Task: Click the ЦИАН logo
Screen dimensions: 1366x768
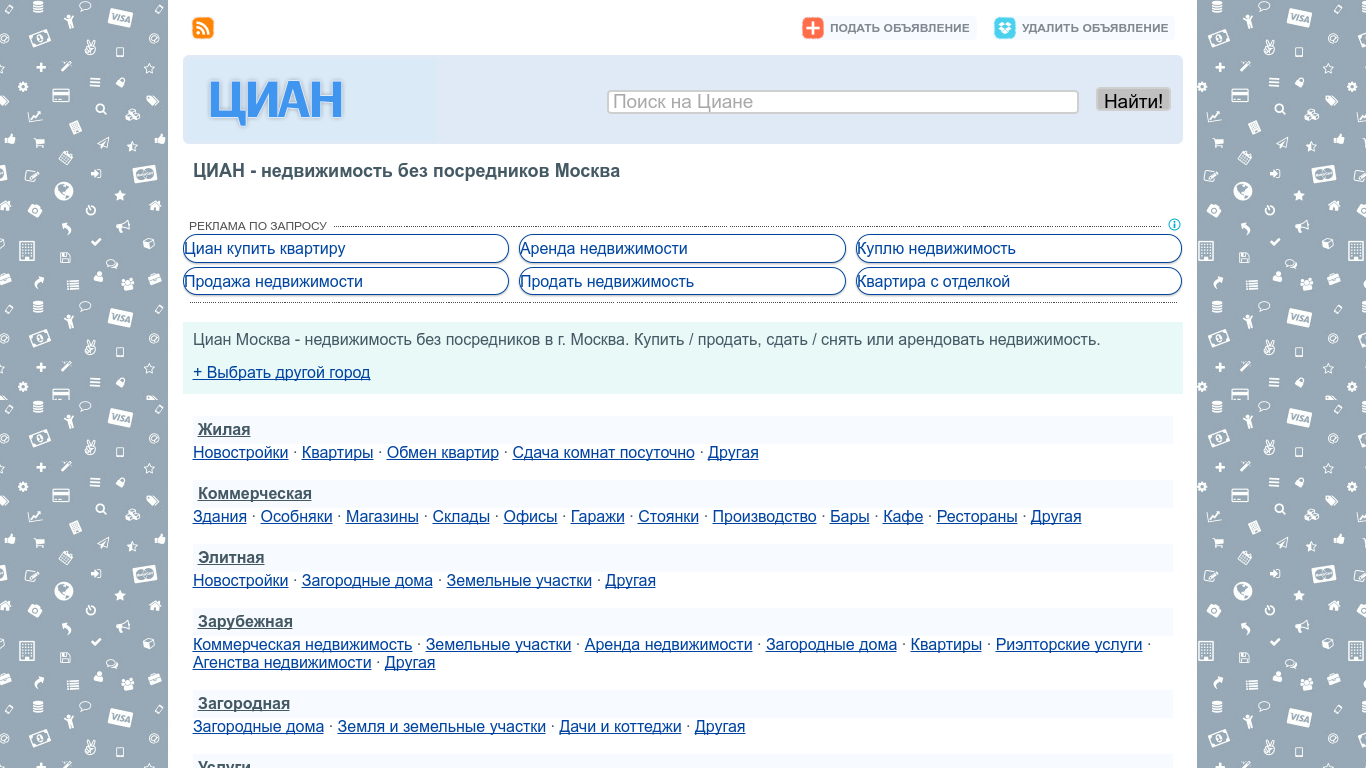Action: (x=276, y=100)
